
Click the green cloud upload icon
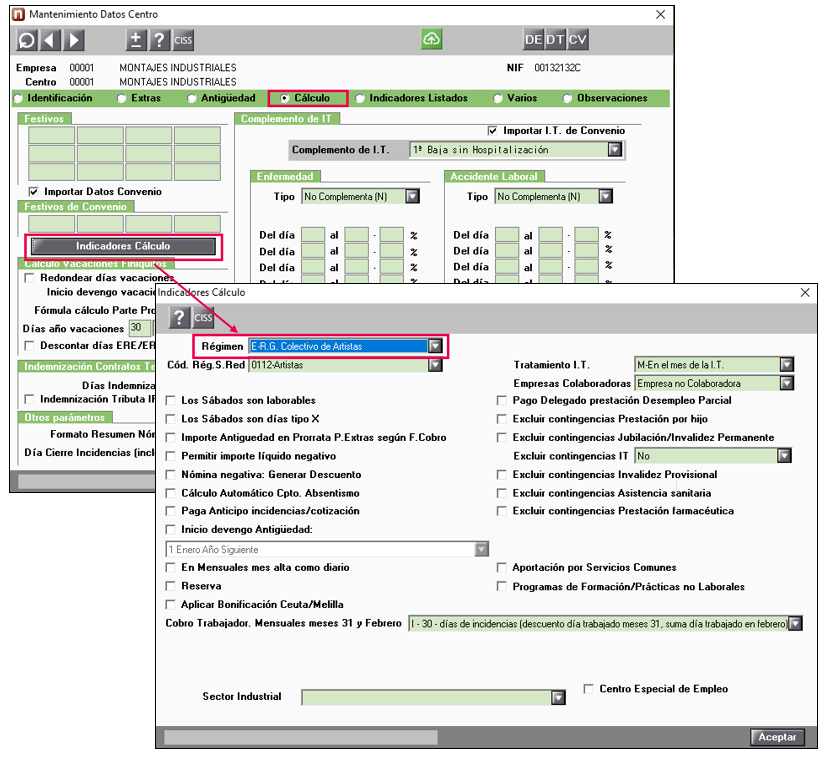[x=431, y=39]
